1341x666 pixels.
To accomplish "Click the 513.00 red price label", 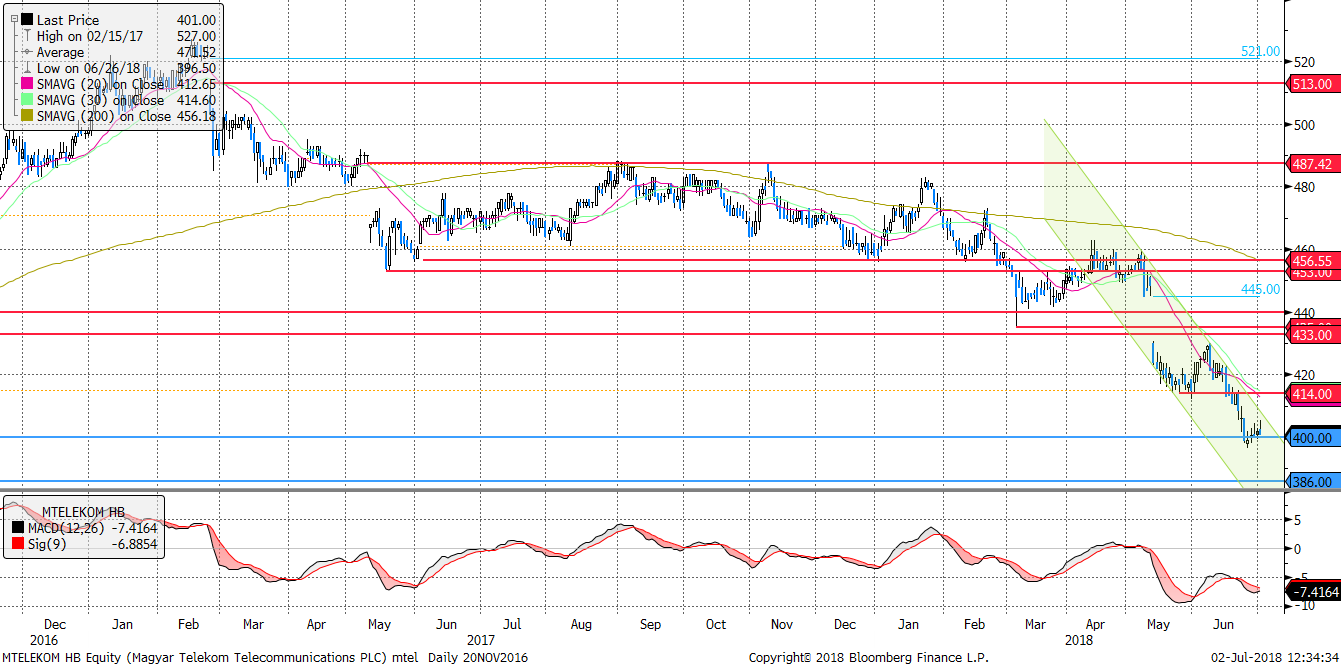I will 1312,85.
